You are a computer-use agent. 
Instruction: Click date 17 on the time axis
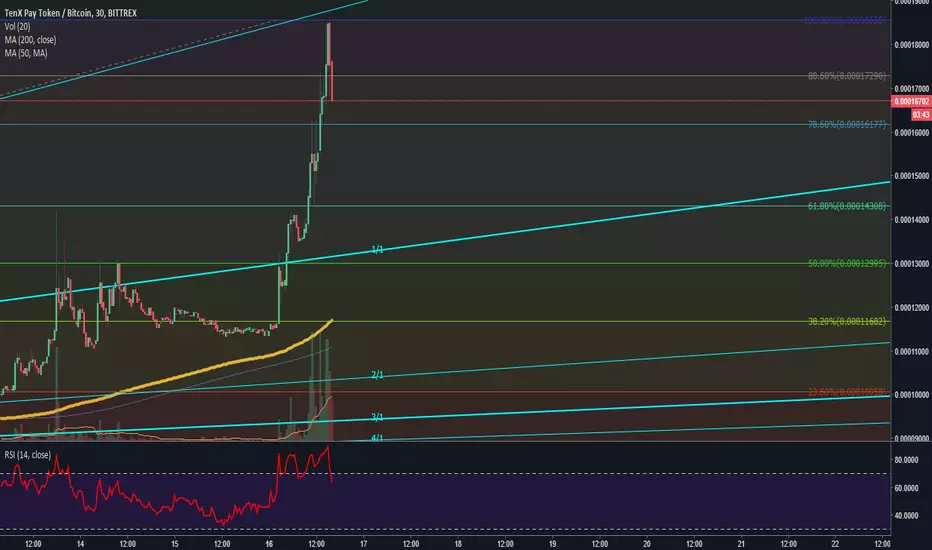click(x=363, y=543)
